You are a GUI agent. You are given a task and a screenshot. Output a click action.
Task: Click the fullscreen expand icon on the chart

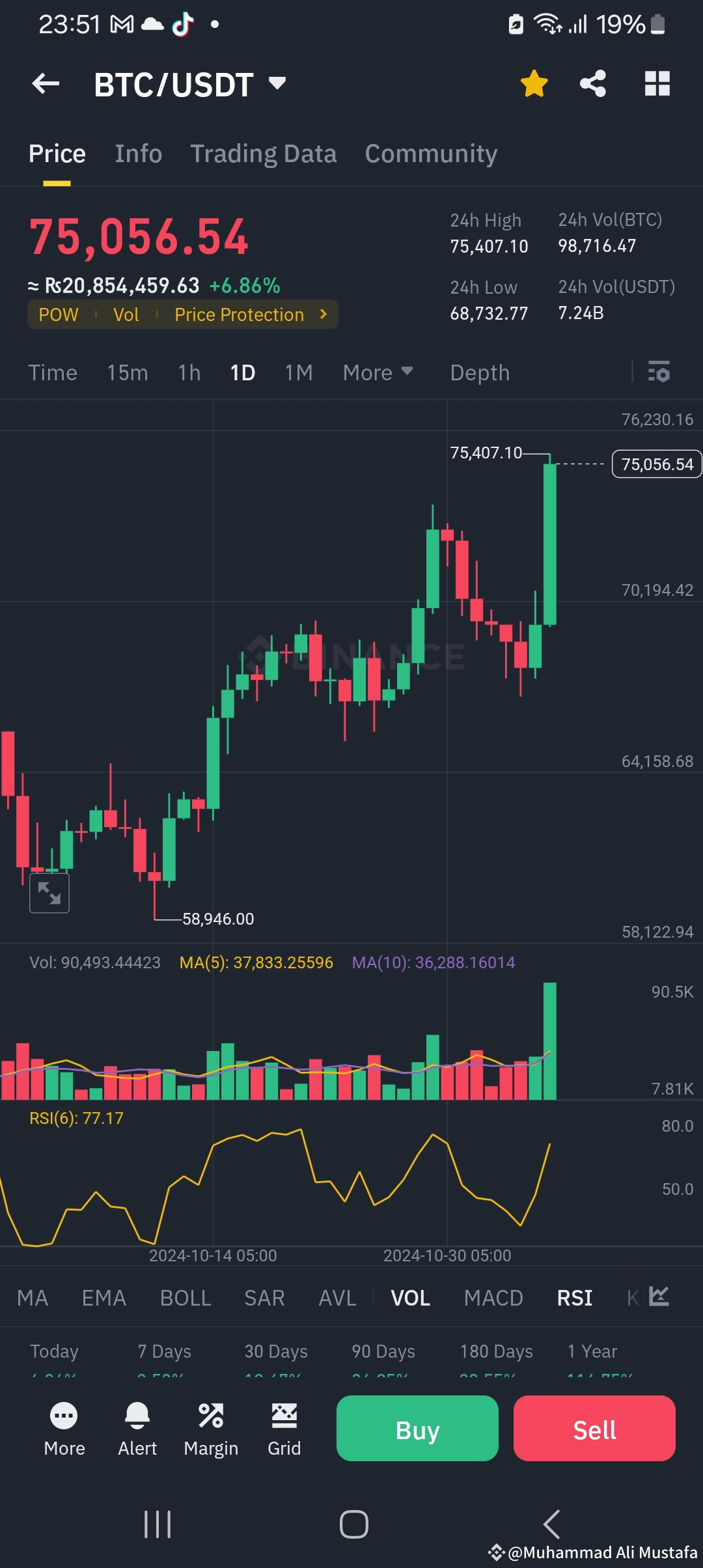pyautogui.click(x=49, y=893)
